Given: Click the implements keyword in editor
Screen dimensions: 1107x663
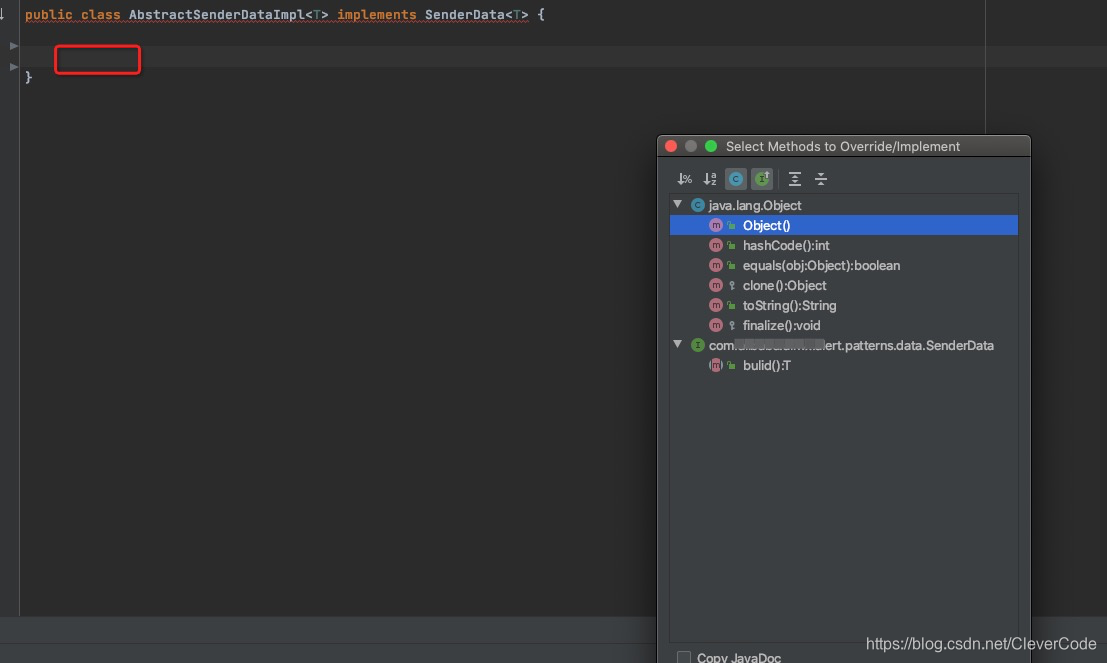Looking at the screenshot, I should 376,15.
